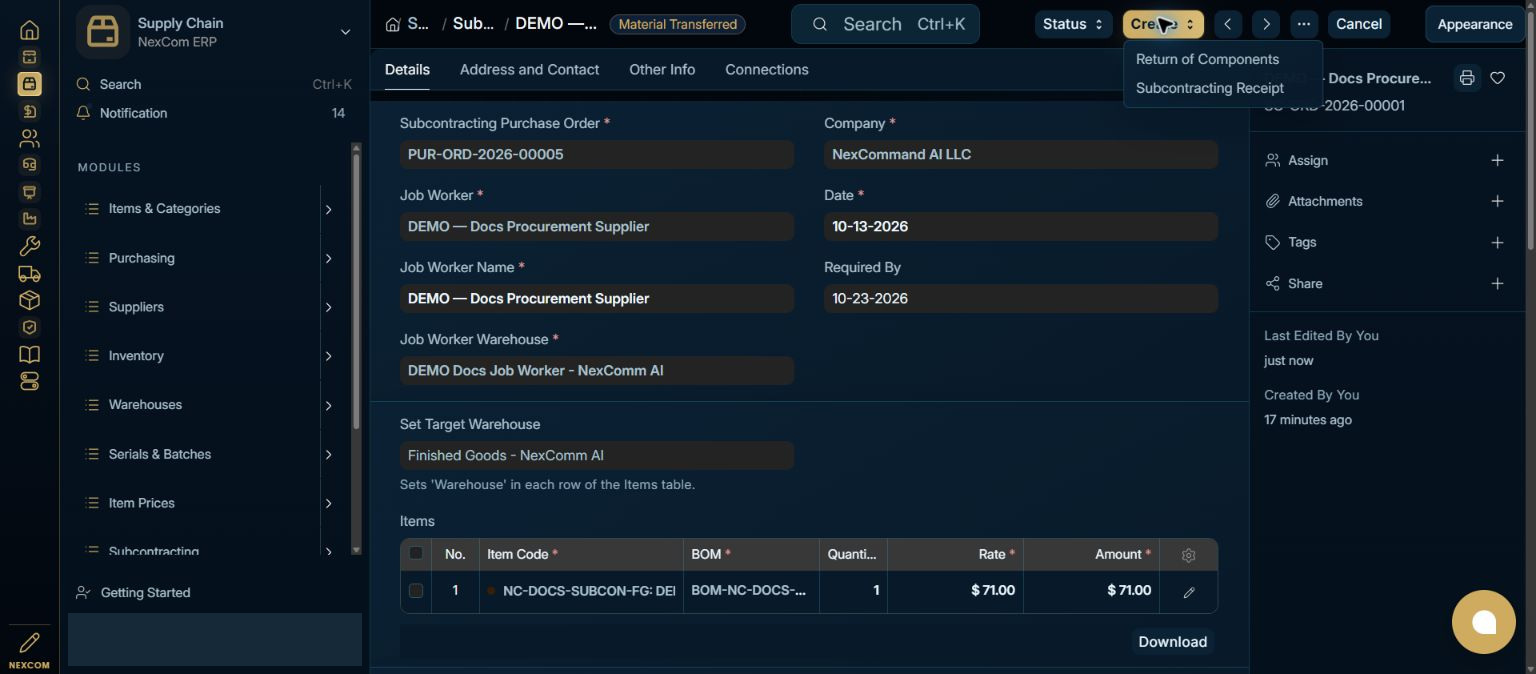This screenshot has width=1536, height=674.
Task: Click the breadcrumb home icon
Action: click(392, 24)
